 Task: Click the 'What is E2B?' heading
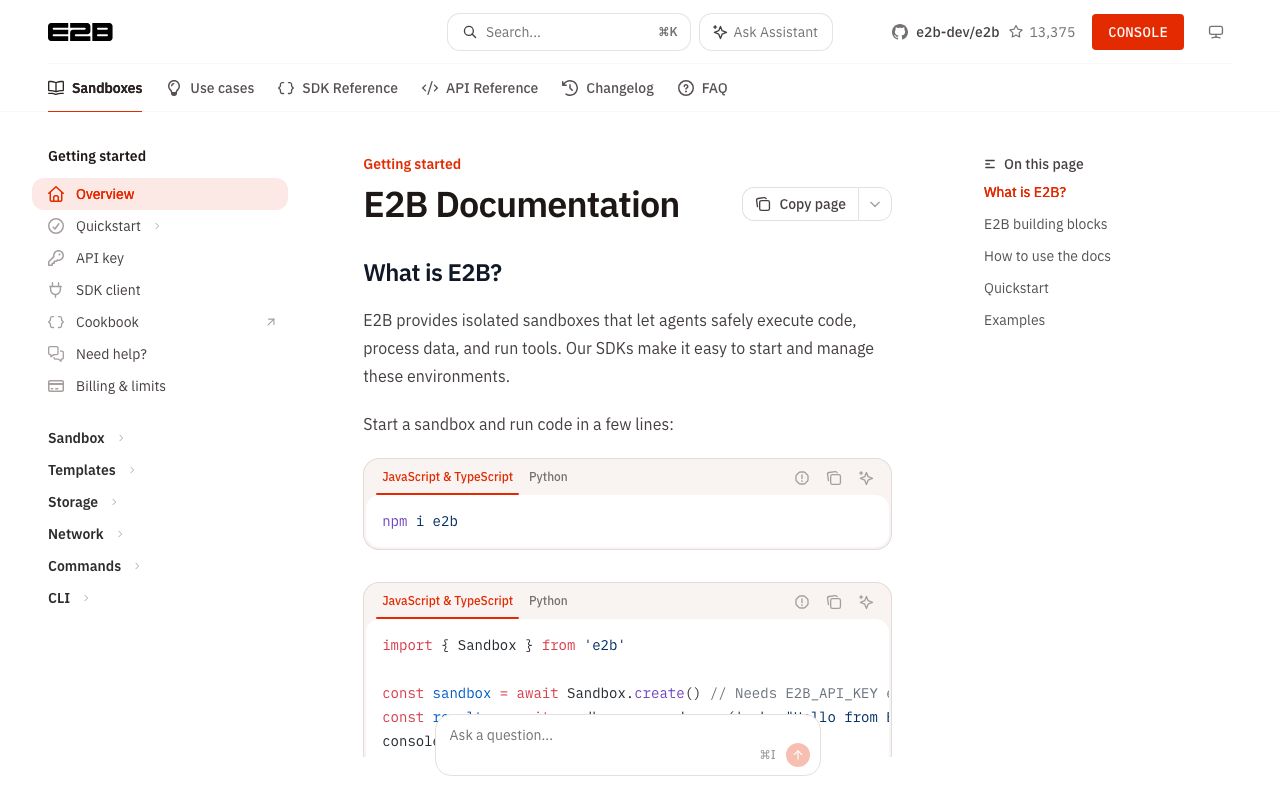[x=432, y=272]
